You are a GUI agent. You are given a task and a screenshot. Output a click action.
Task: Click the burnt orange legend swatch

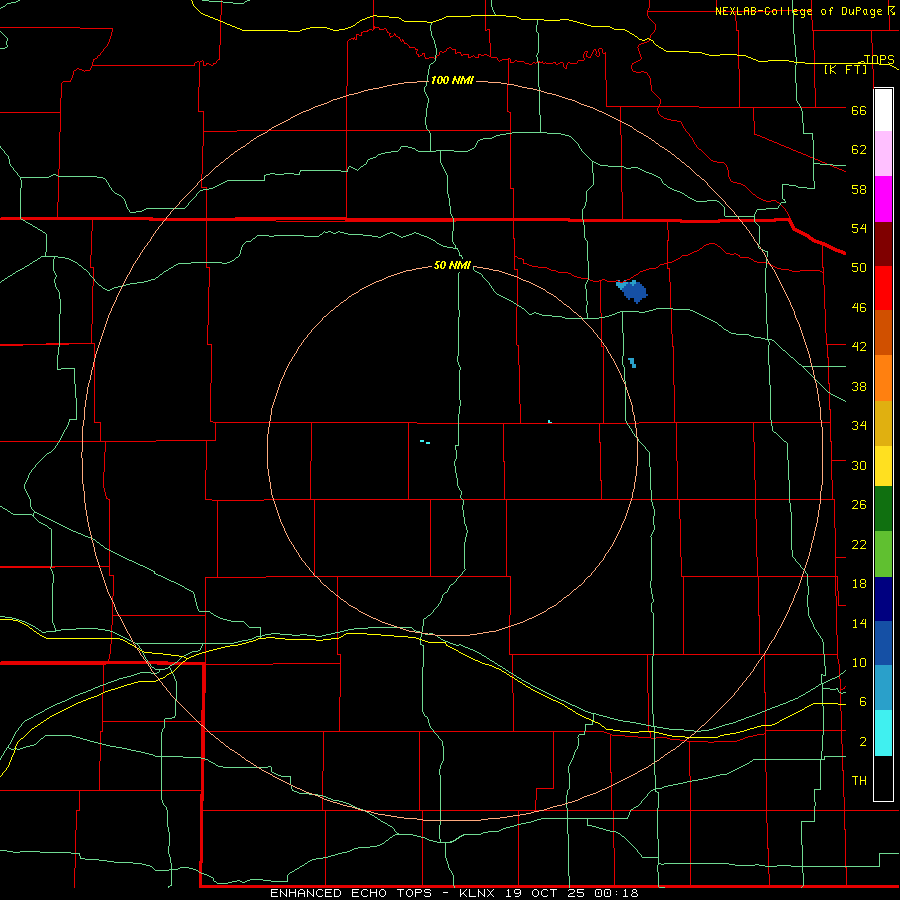point(883,332)
